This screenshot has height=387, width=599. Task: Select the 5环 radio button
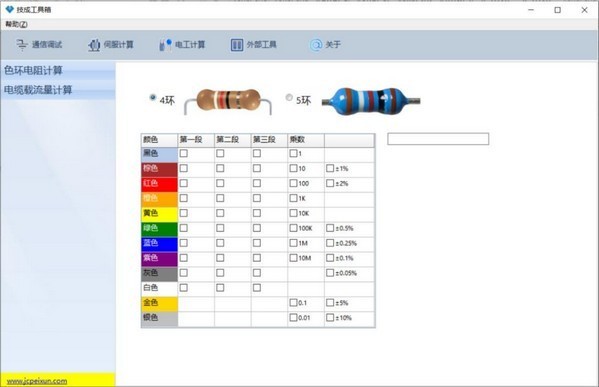(289, 97)
